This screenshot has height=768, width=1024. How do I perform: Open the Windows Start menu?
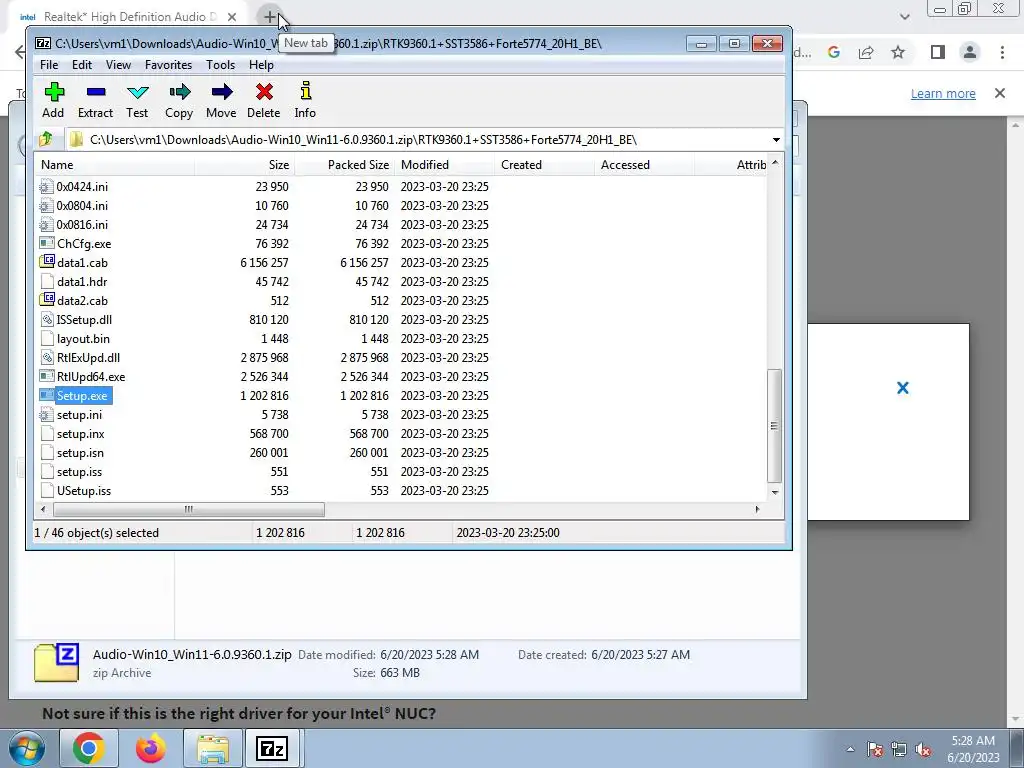pyautogui.click(x=27, y=748)
